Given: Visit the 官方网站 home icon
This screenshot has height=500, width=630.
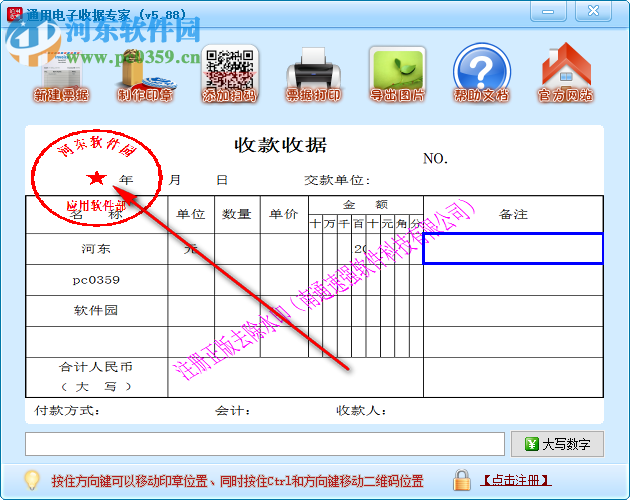Looking at the screenshot, I should click(x=566, y=73).
